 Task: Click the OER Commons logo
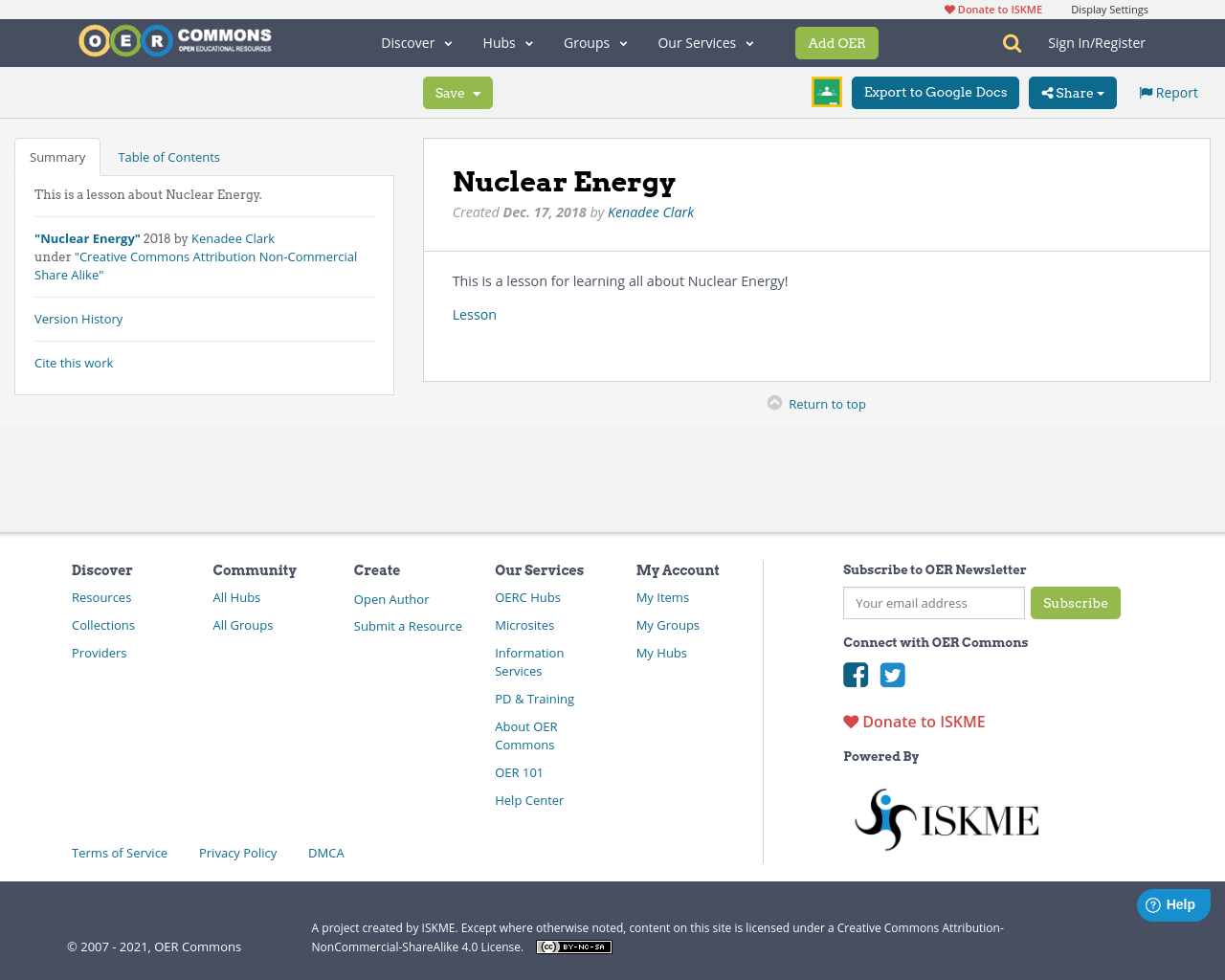(174, 40)
